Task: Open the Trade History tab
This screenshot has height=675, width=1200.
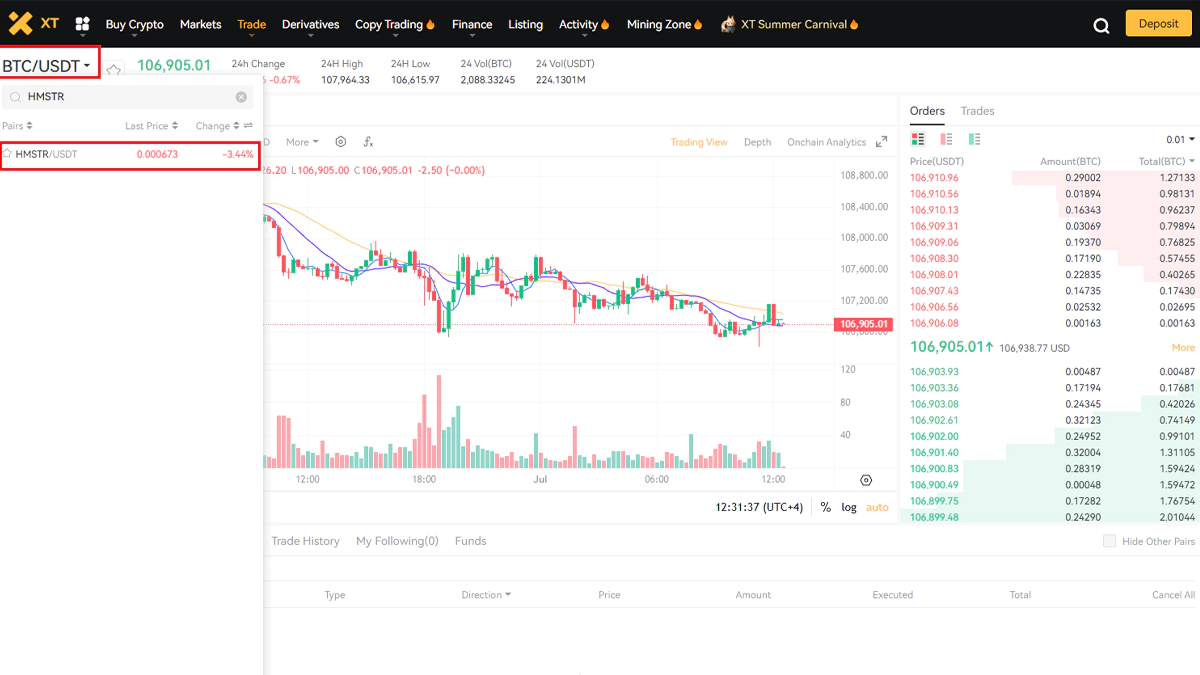Action: coord(306,541)
